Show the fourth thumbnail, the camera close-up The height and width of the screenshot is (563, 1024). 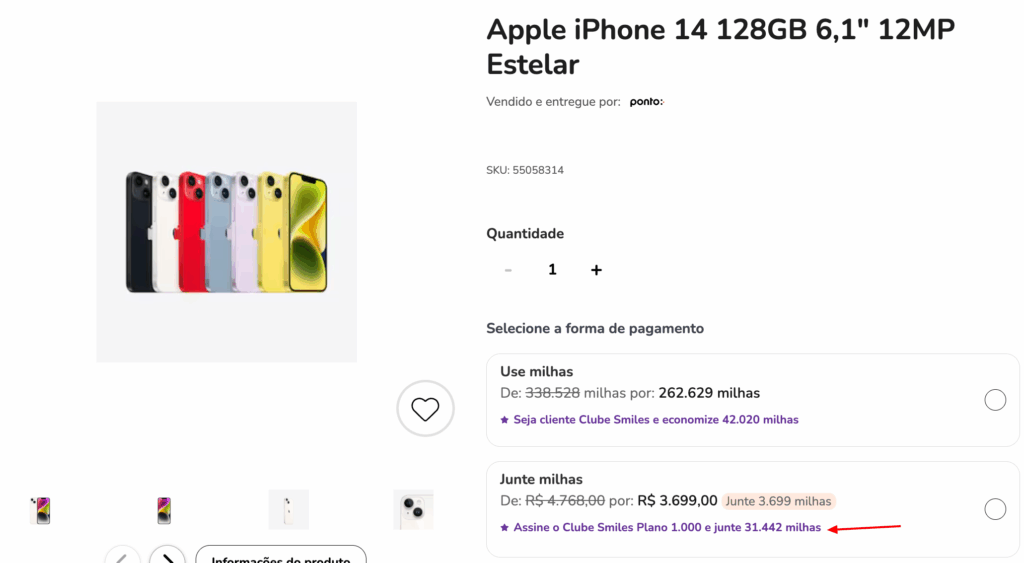(x=413, y=509)
